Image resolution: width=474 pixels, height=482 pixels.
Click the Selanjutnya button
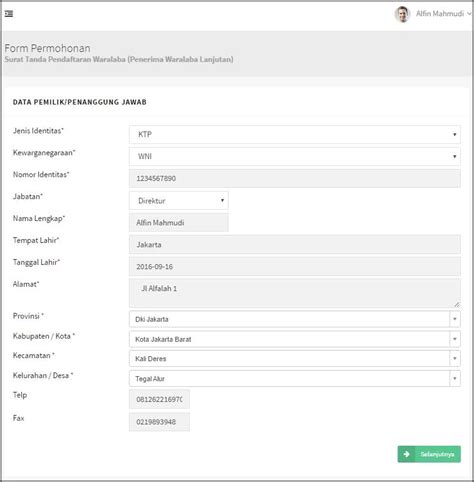pyautogui.click(x=429, y=454)
